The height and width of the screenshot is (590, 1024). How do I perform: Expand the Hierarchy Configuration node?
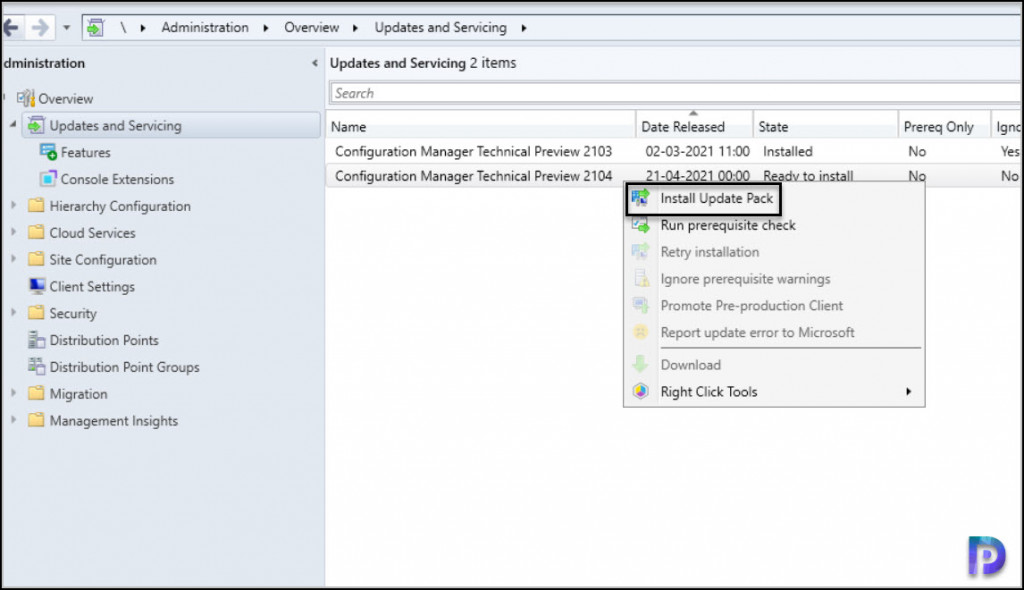(13, 205)
